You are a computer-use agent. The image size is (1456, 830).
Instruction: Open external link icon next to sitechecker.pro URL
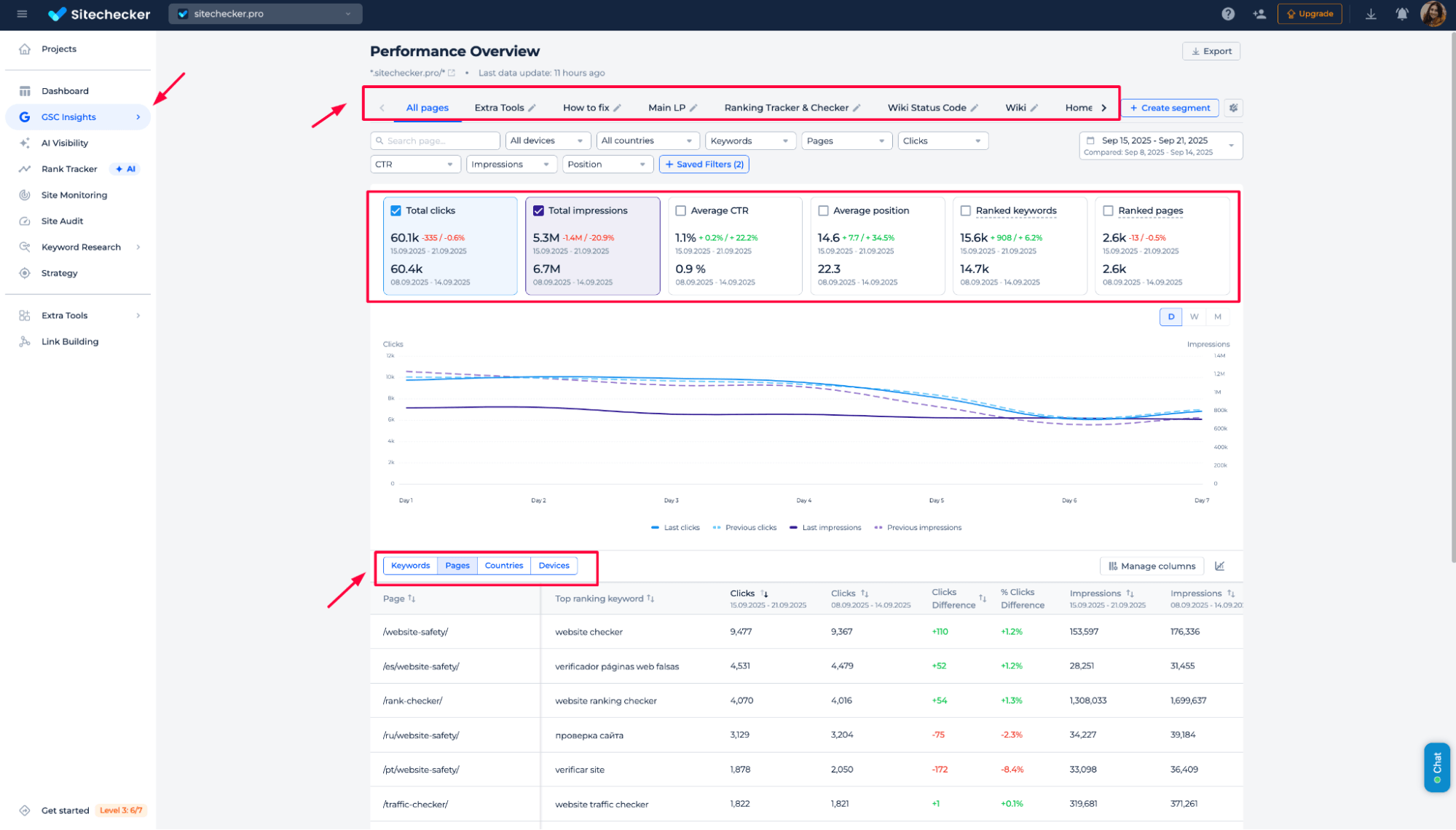pos(452,73)
